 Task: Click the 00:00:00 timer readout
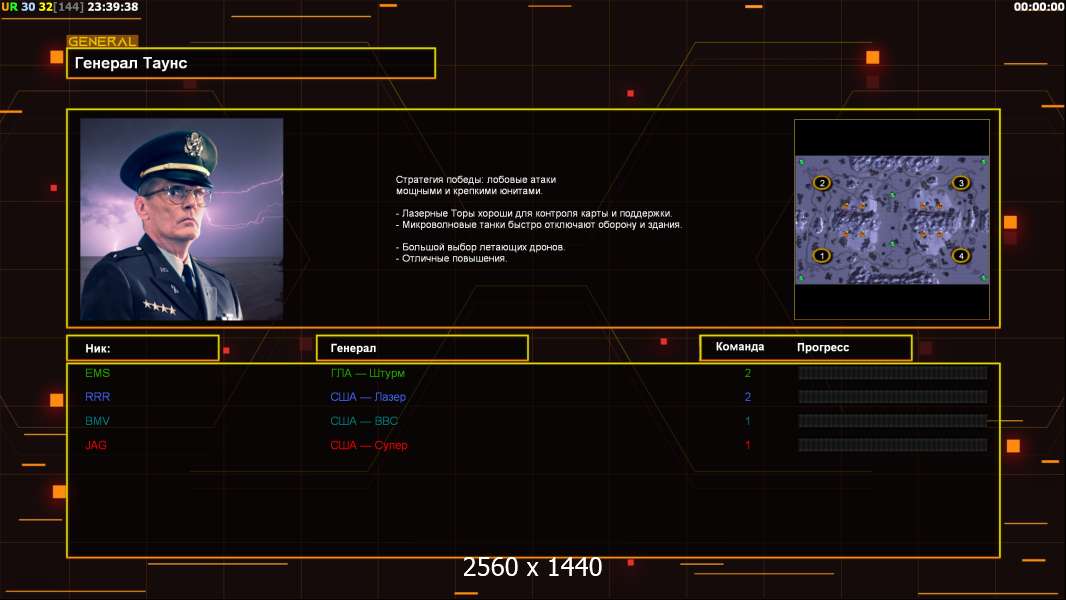[x=1039, y=7]
